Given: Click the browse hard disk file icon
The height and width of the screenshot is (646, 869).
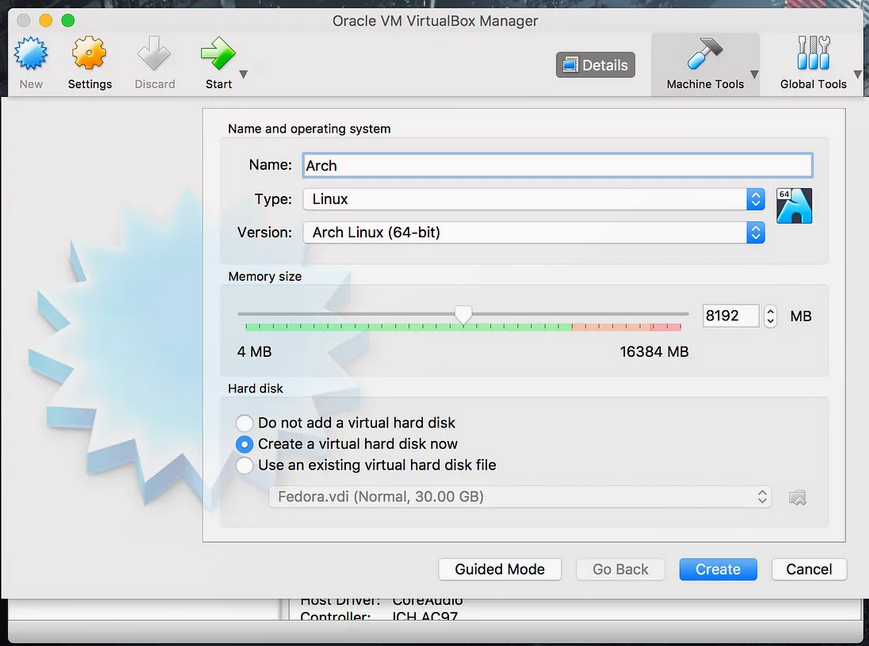Looking at the screenshot, I should 797,497.
